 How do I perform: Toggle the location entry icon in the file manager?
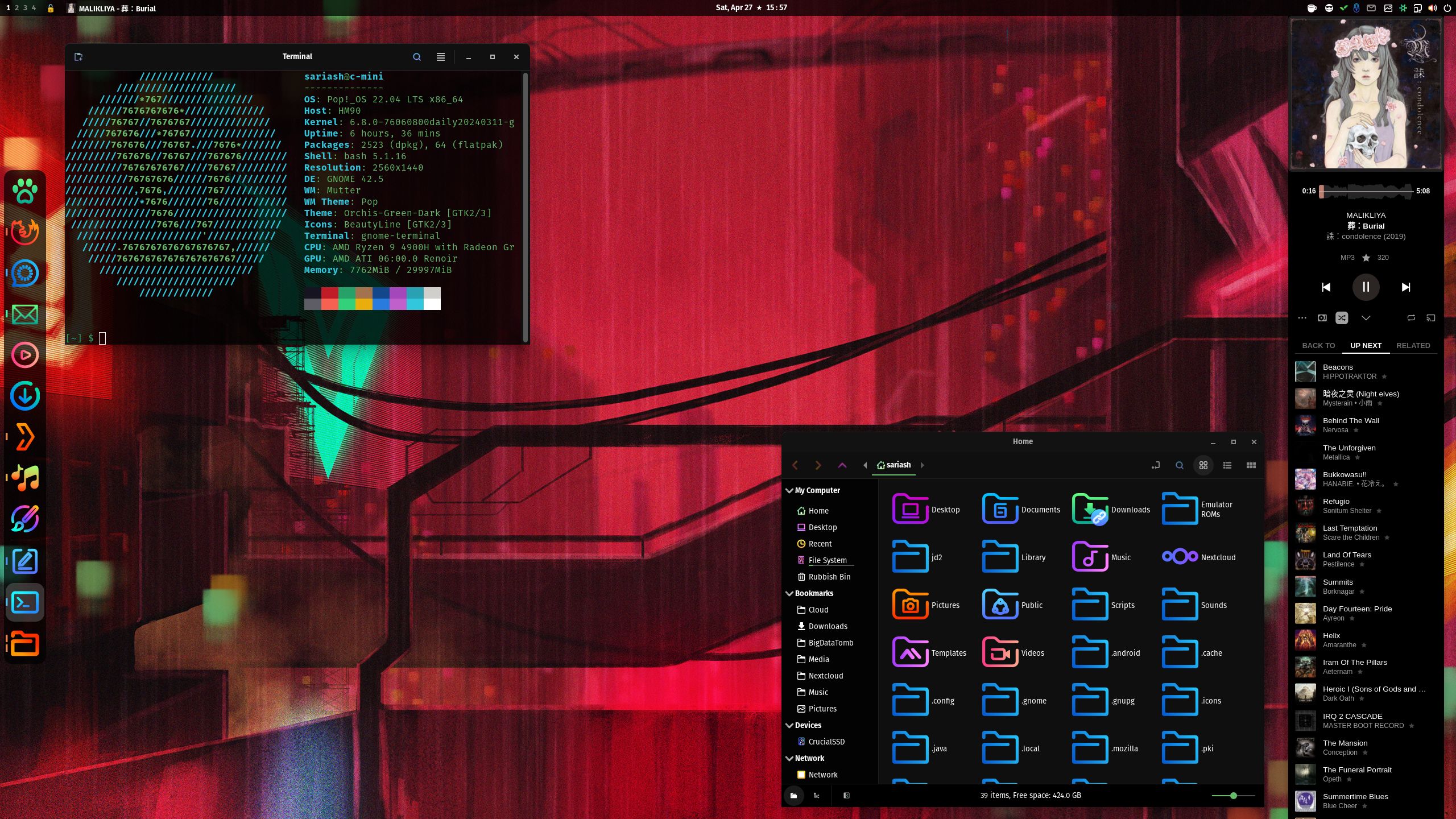click(1156, 465)
